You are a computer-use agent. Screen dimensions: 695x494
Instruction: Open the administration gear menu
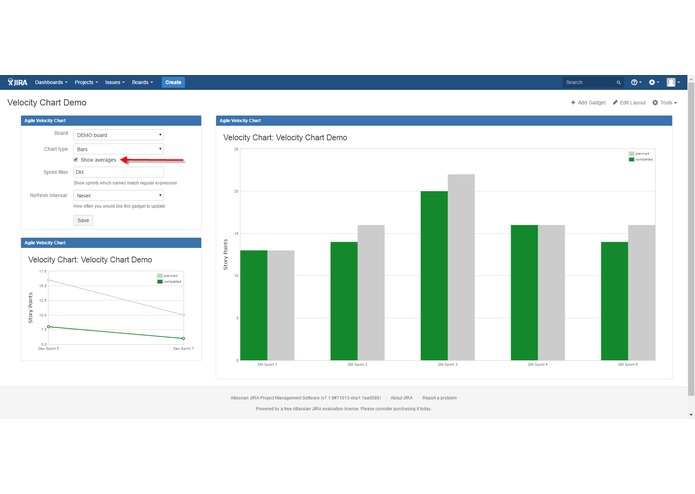pyautogui.click(x=653, y=82)
